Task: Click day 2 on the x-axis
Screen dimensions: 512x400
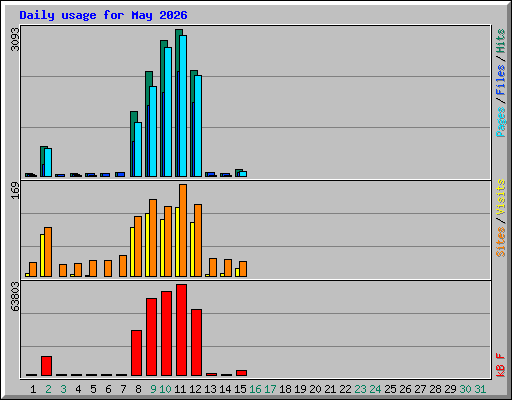Action: coord(48,389)
